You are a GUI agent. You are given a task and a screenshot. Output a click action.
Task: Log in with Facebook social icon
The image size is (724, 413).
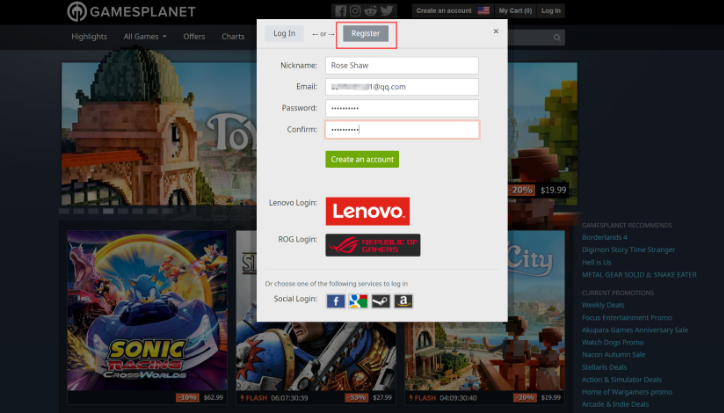[336, 301]
